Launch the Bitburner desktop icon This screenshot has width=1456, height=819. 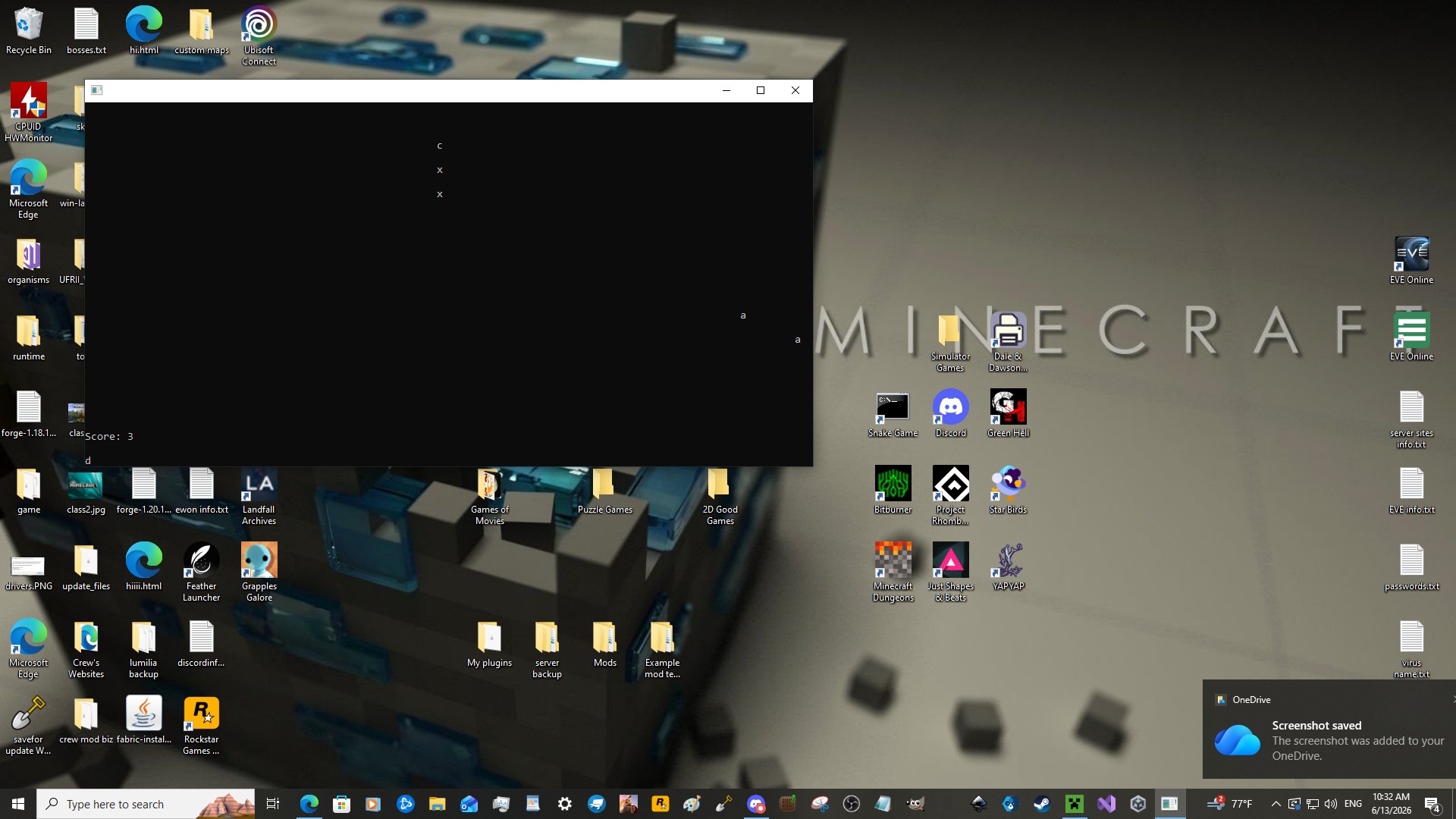click(x=893, y=490)
